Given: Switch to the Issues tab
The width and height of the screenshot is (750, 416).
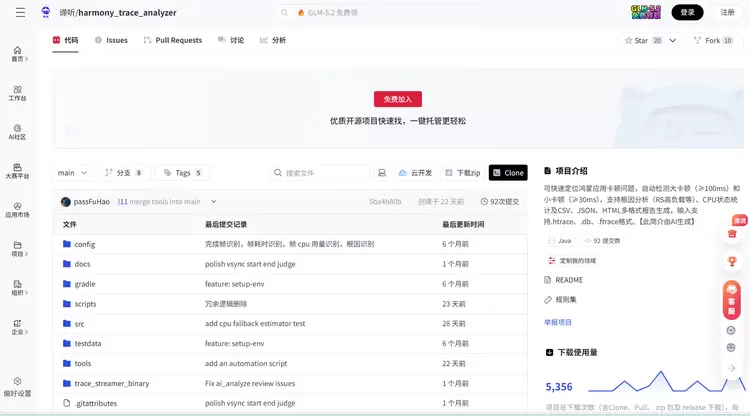Looking at the screenshot, I should pos(111,40).
